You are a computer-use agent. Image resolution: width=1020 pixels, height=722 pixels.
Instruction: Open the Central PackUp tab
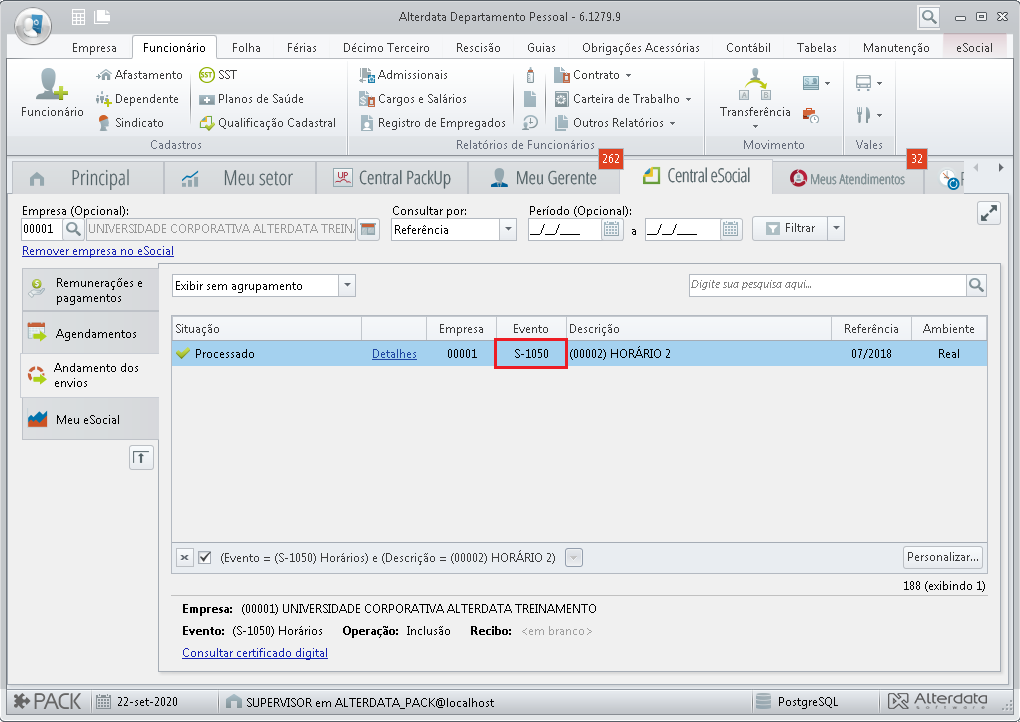tap(392, 178)
